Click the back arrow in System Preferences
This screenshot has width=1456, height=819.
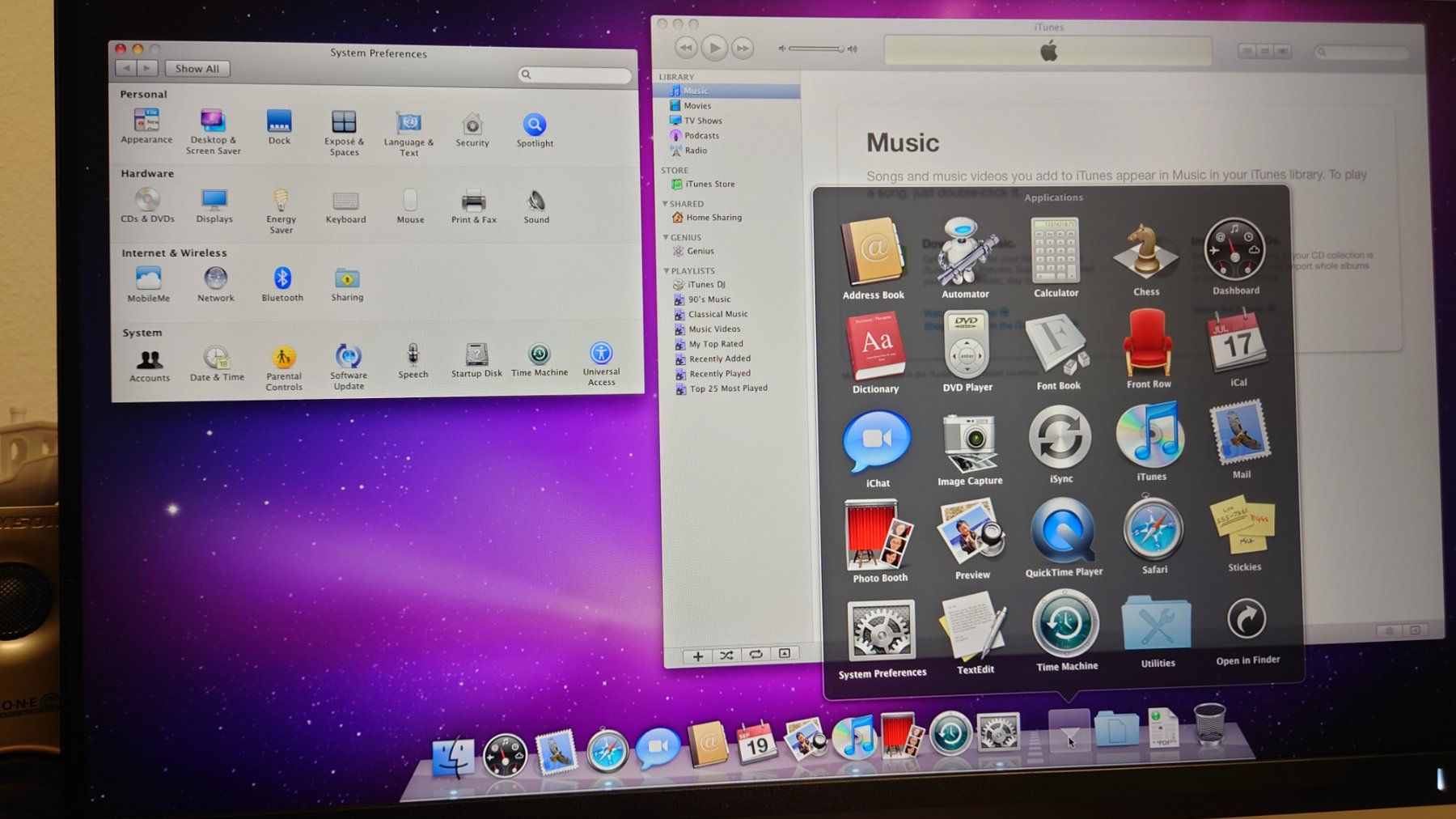126,68
